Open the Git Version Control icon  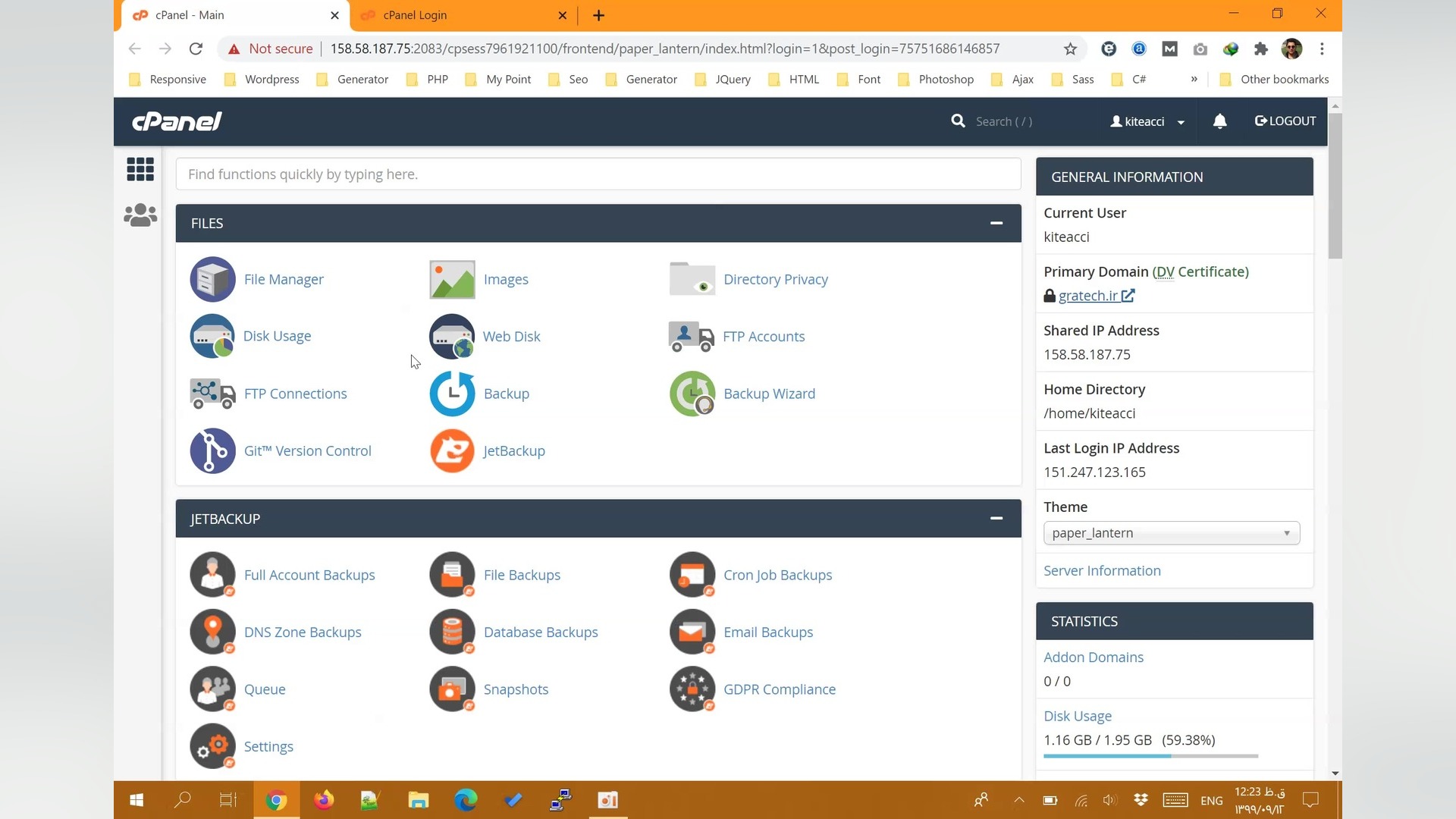point(212,450)
